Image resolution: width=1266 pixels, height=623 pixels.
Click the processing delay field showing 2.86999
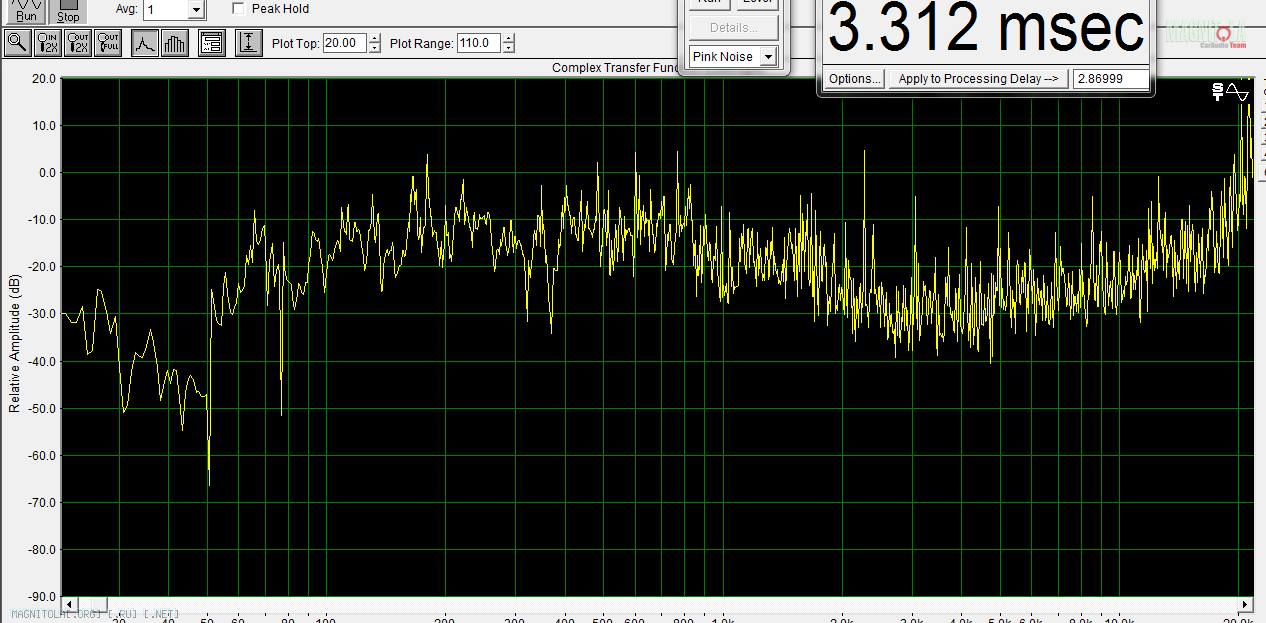1110,79
